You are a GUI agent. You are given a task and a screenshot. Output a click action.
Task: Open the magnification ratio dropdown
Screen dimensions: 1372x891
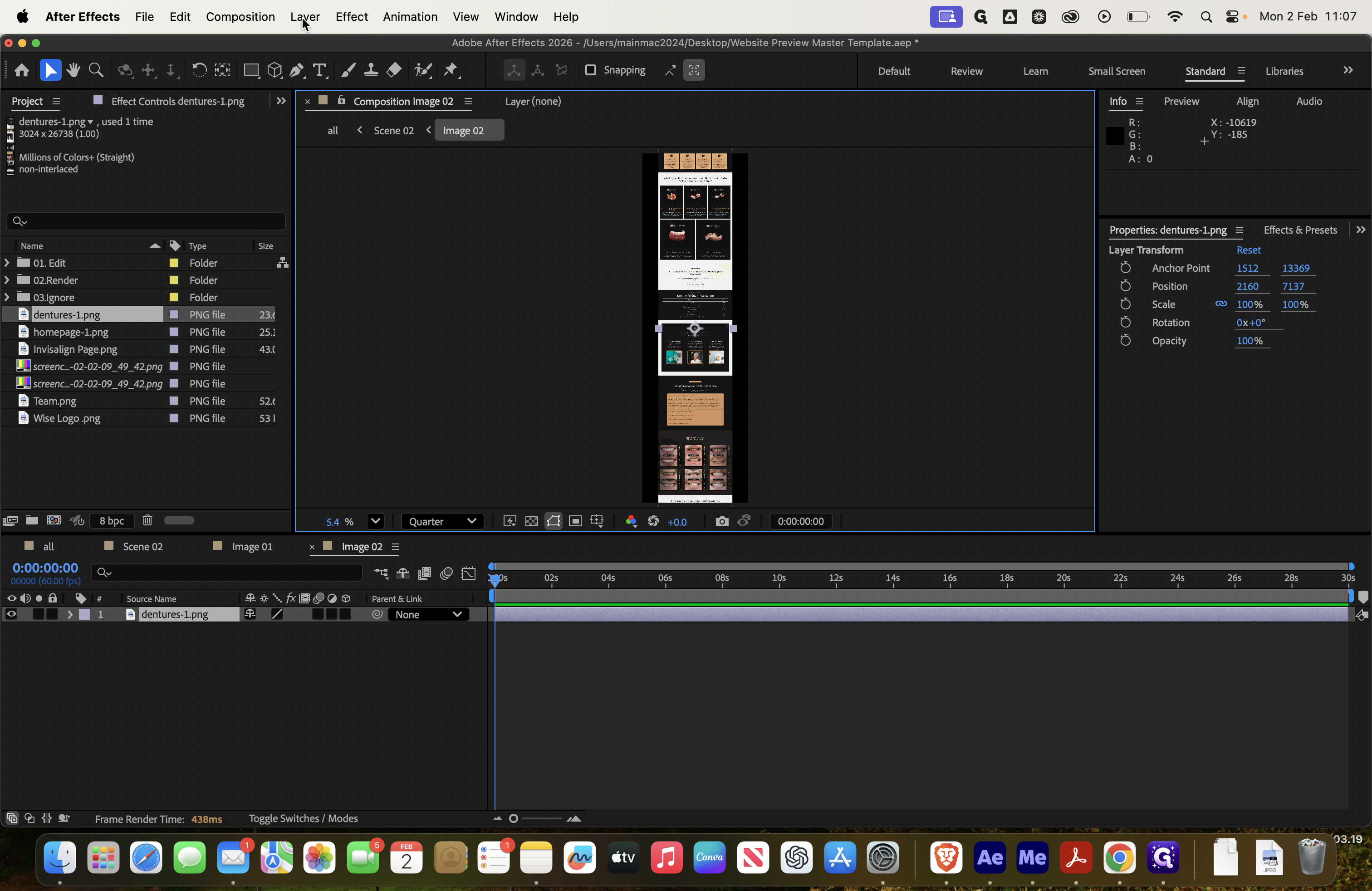(375, 521)
